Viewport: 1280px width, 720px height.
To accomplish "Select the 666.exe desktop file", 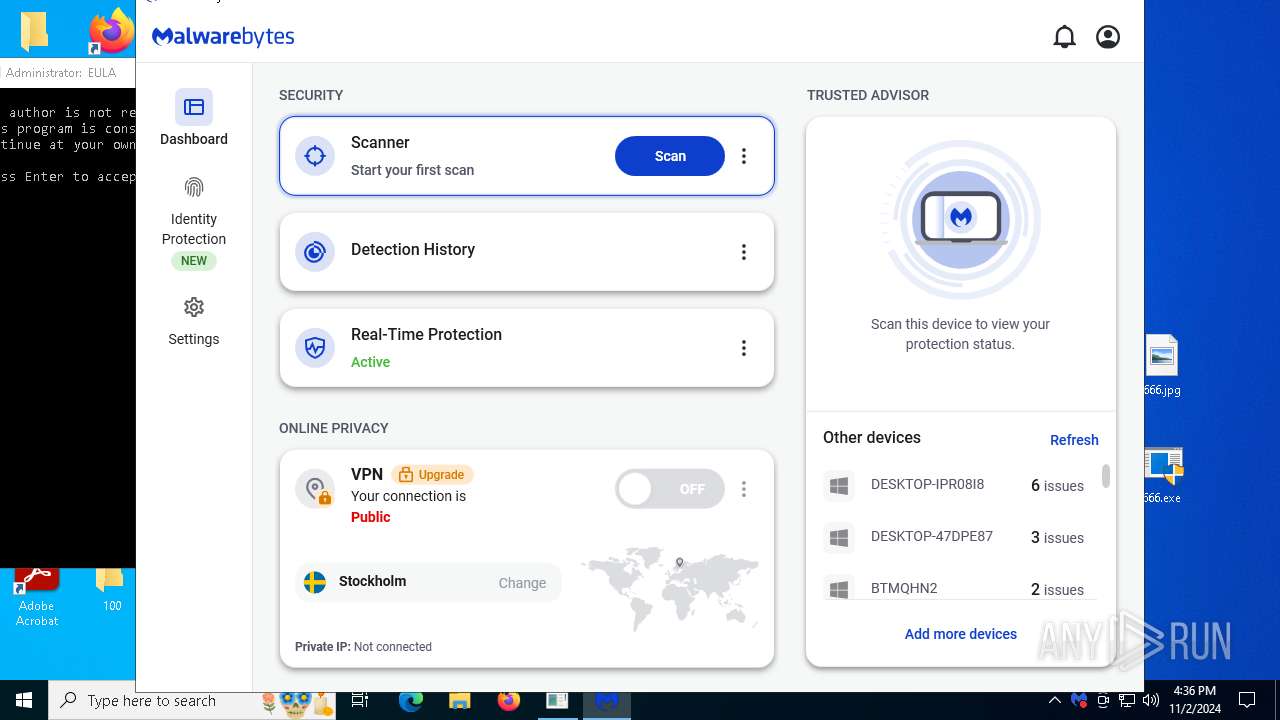I will click(1162, 475).
